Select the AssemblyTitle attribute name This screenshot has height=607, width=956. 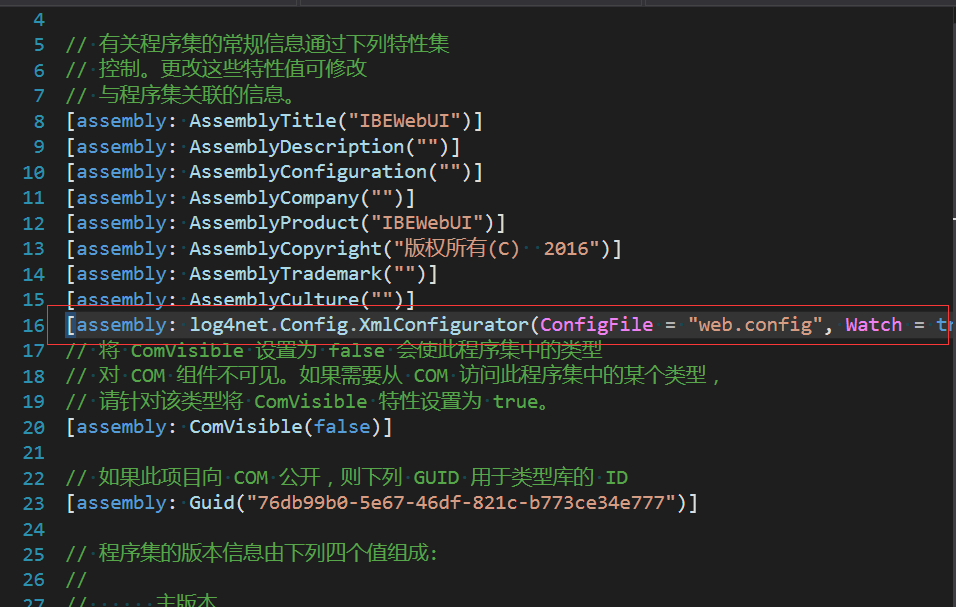click(263, 121)
